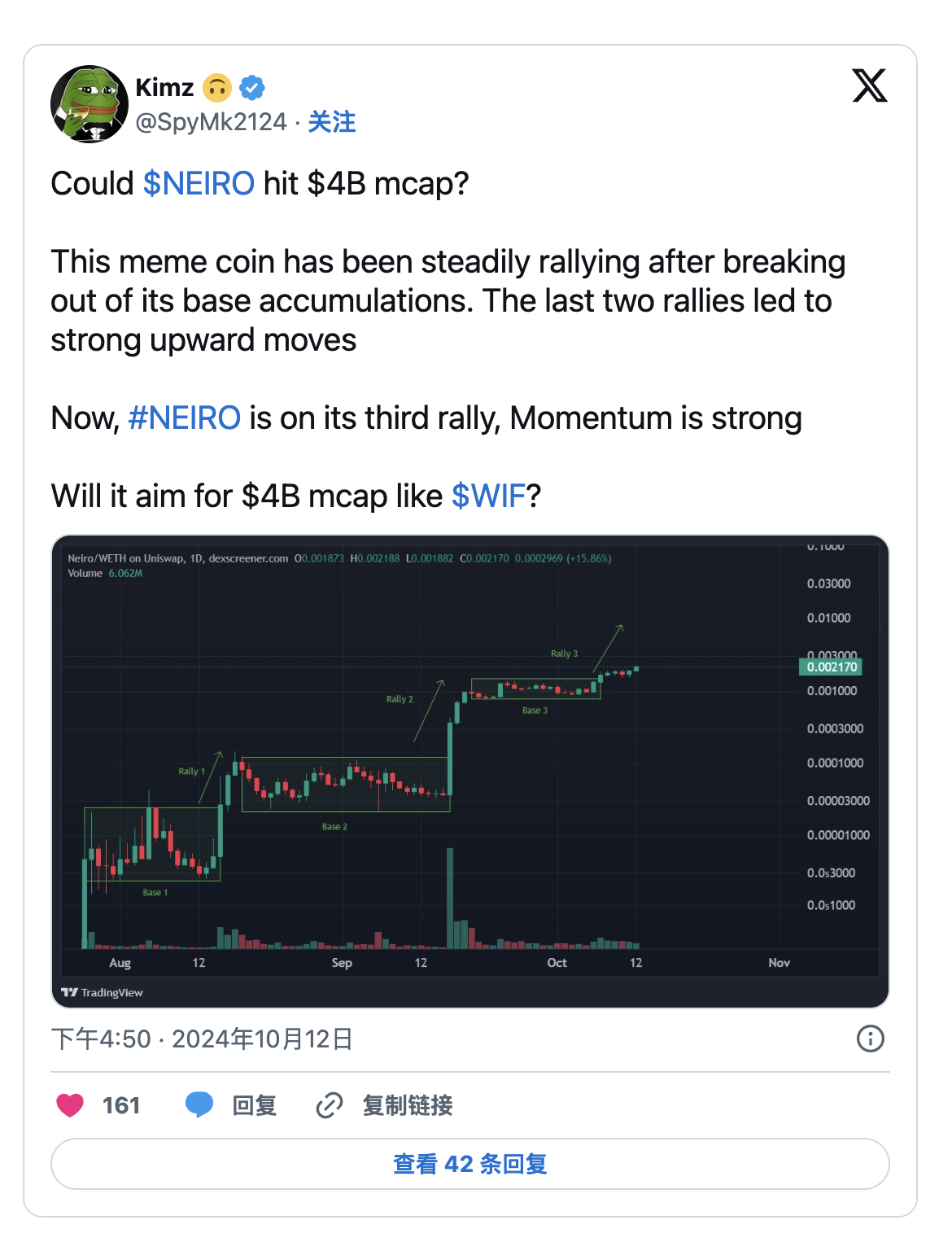Click the TradingView logo in chart

103,992
